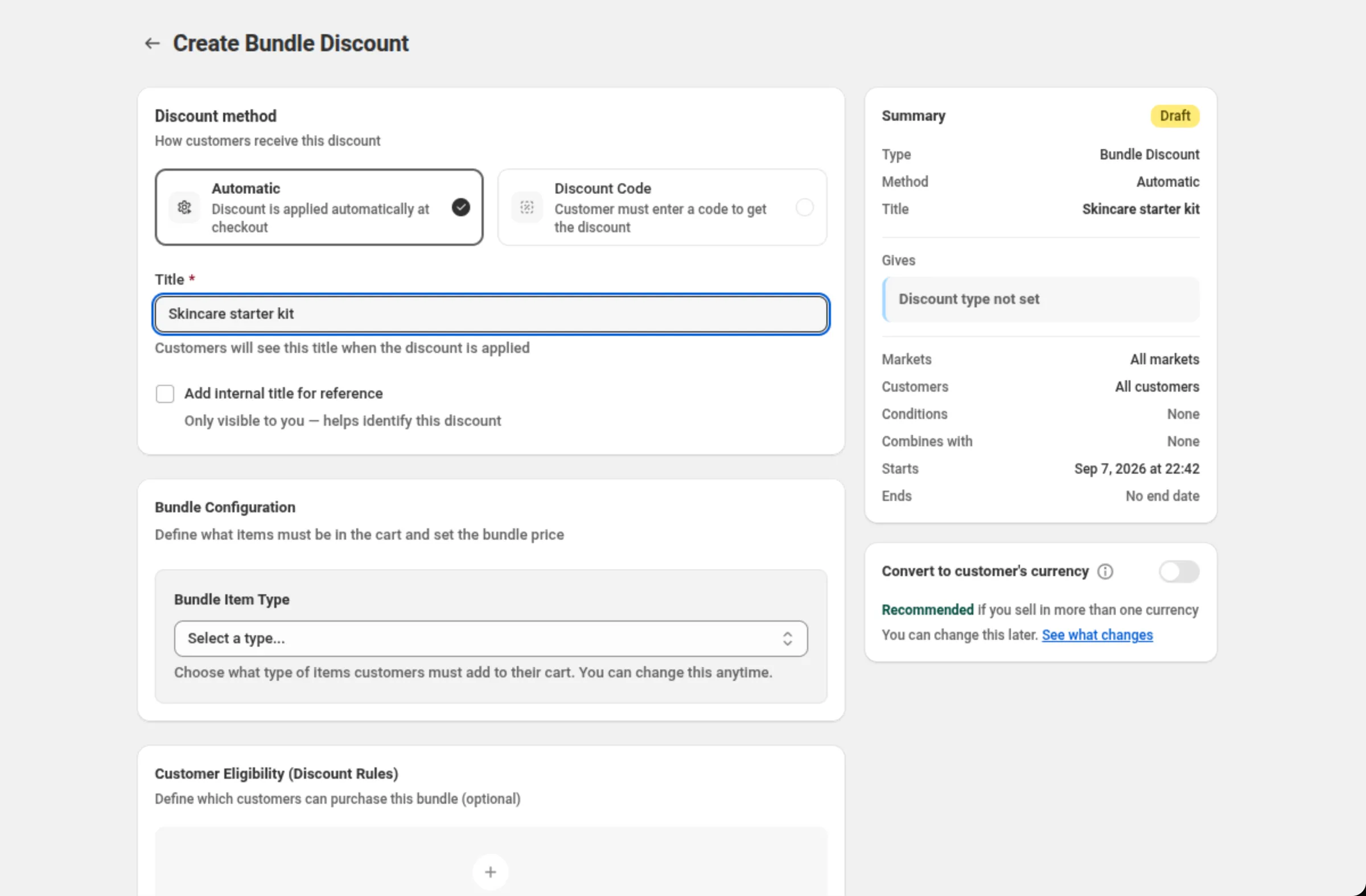Click the Conditions label in Summary
Image resolution: width=1366 pixels, height=896 pixels.
pyautogui.click(x=914, y=414)
